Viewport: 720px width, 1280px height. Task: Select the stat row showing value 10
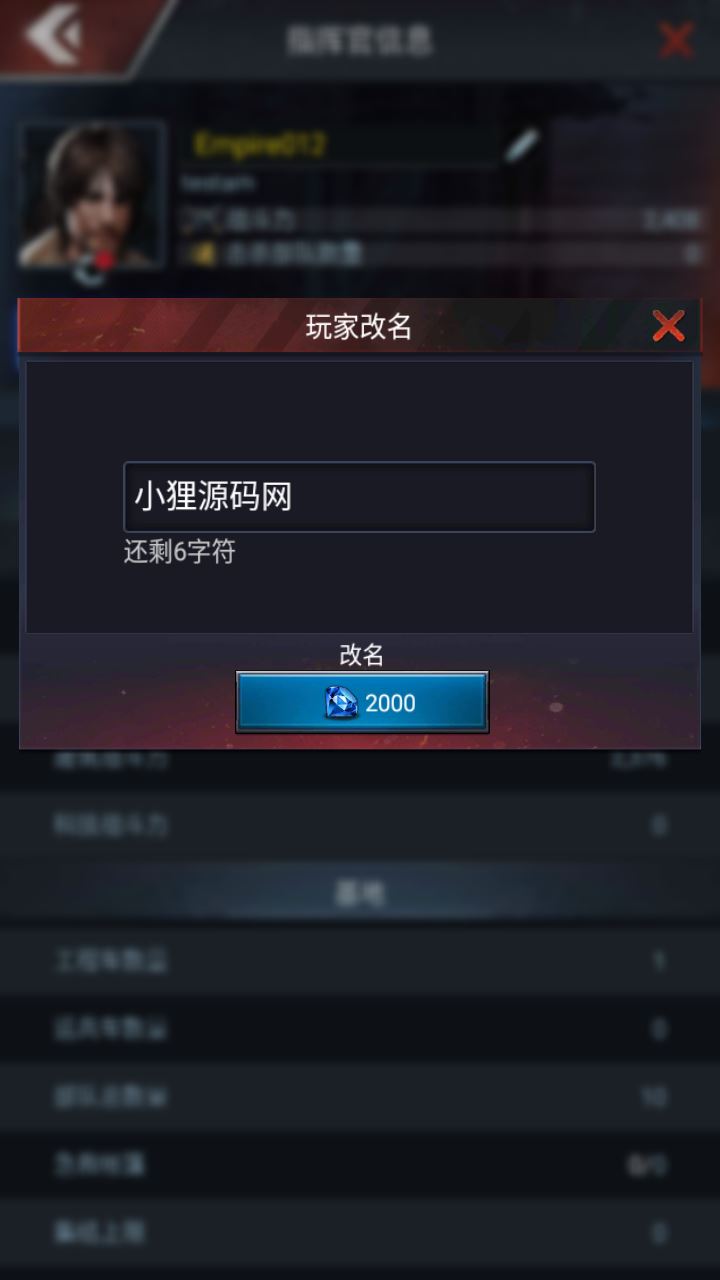[x=360, y=1097]
